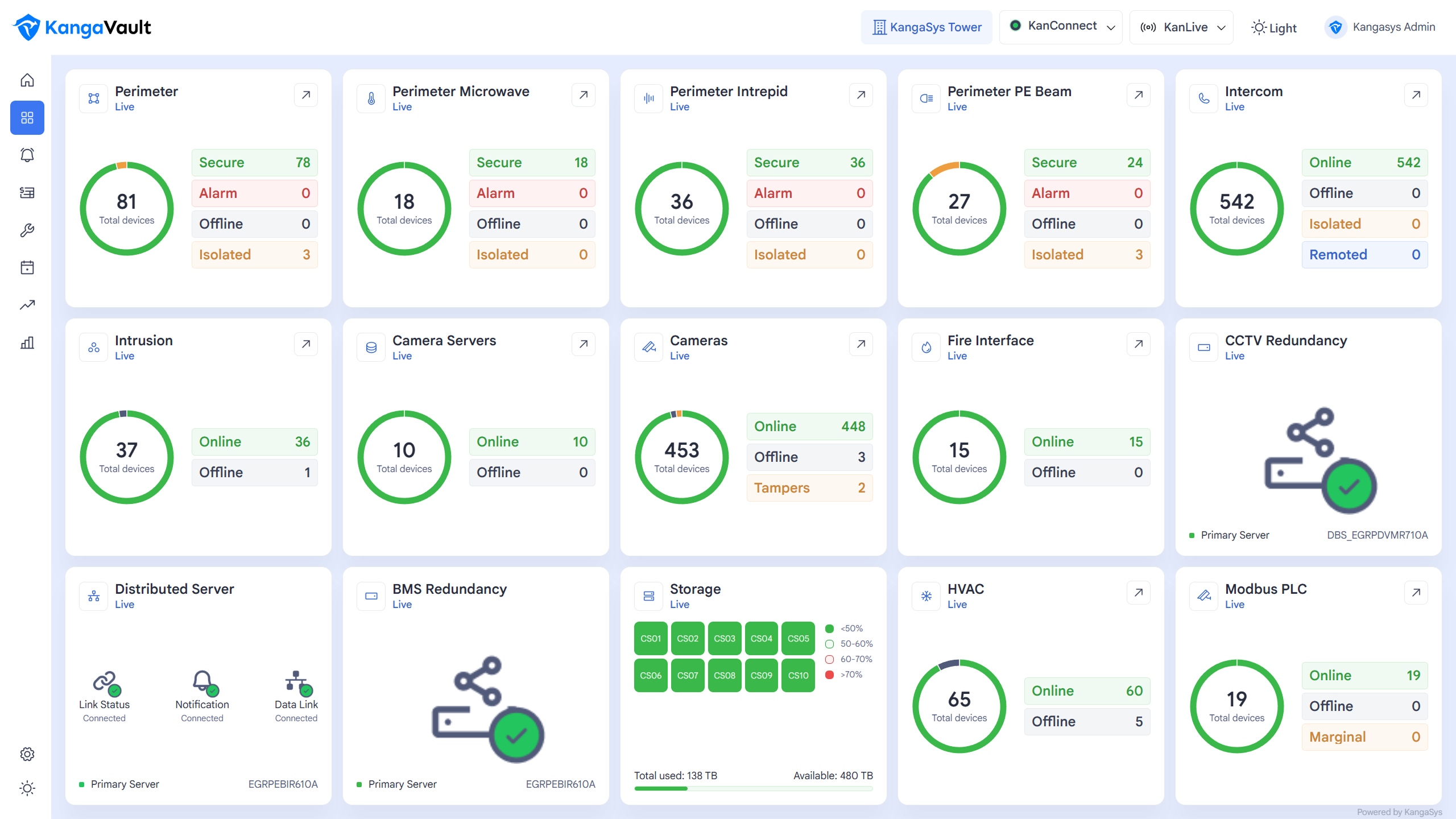
Task: Click the Intercom phone icon
Action: [x=1204, y=98]
